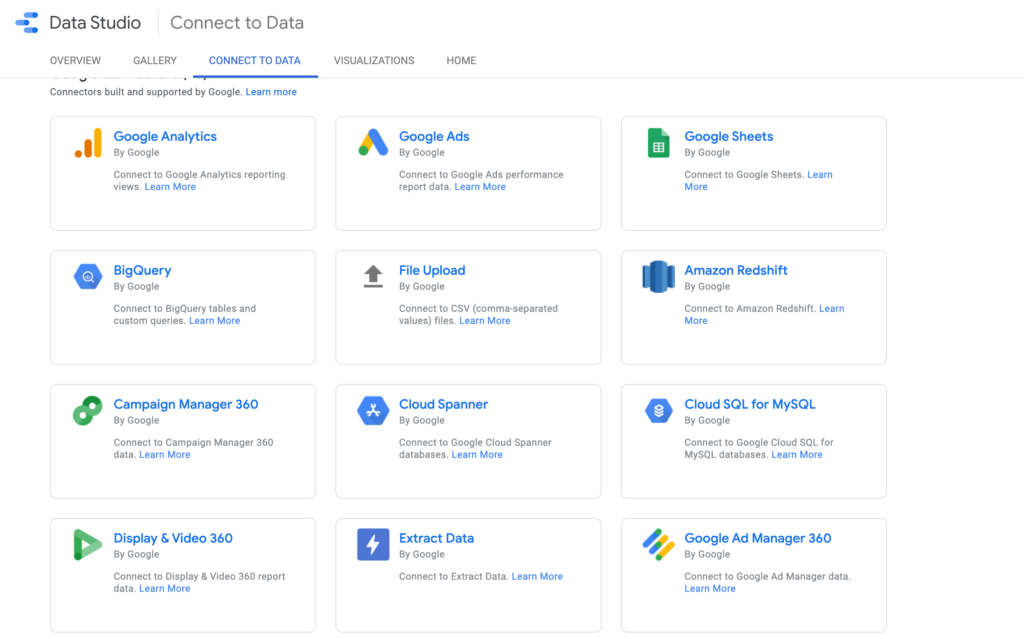The width and height of the screenshot is (1024, 639).
Task: Click the 'Connect to Data' page heading
Action: tap(237, 23)
